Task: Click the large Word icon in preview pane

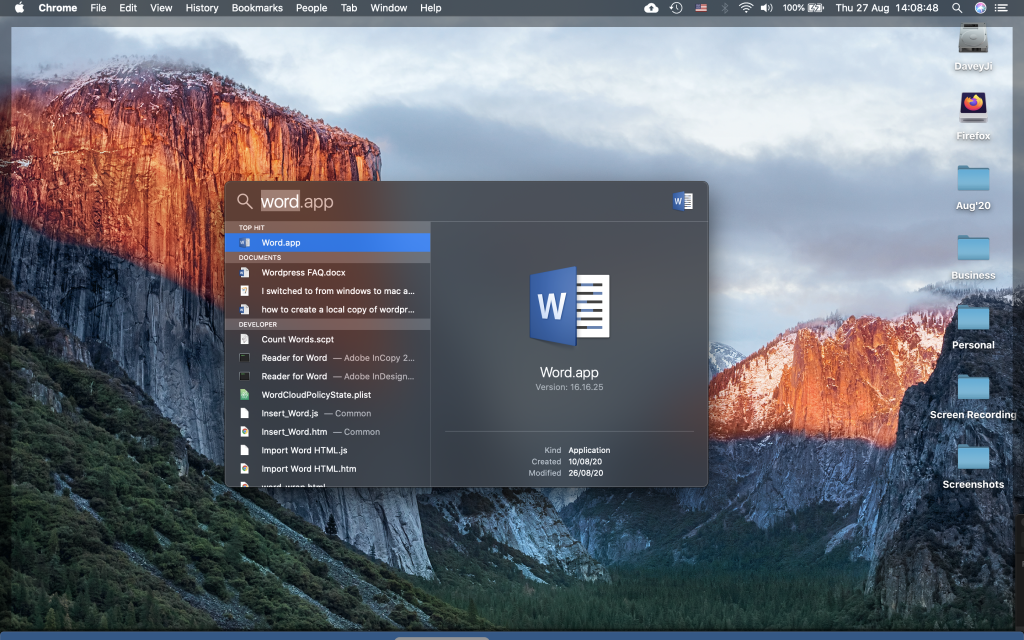Action: (569, 306)
